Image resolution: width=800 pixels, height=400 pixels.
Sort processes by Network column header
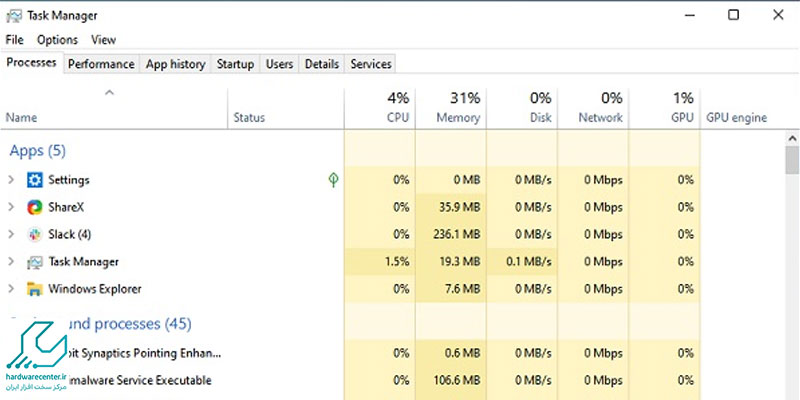click(593, 108)
